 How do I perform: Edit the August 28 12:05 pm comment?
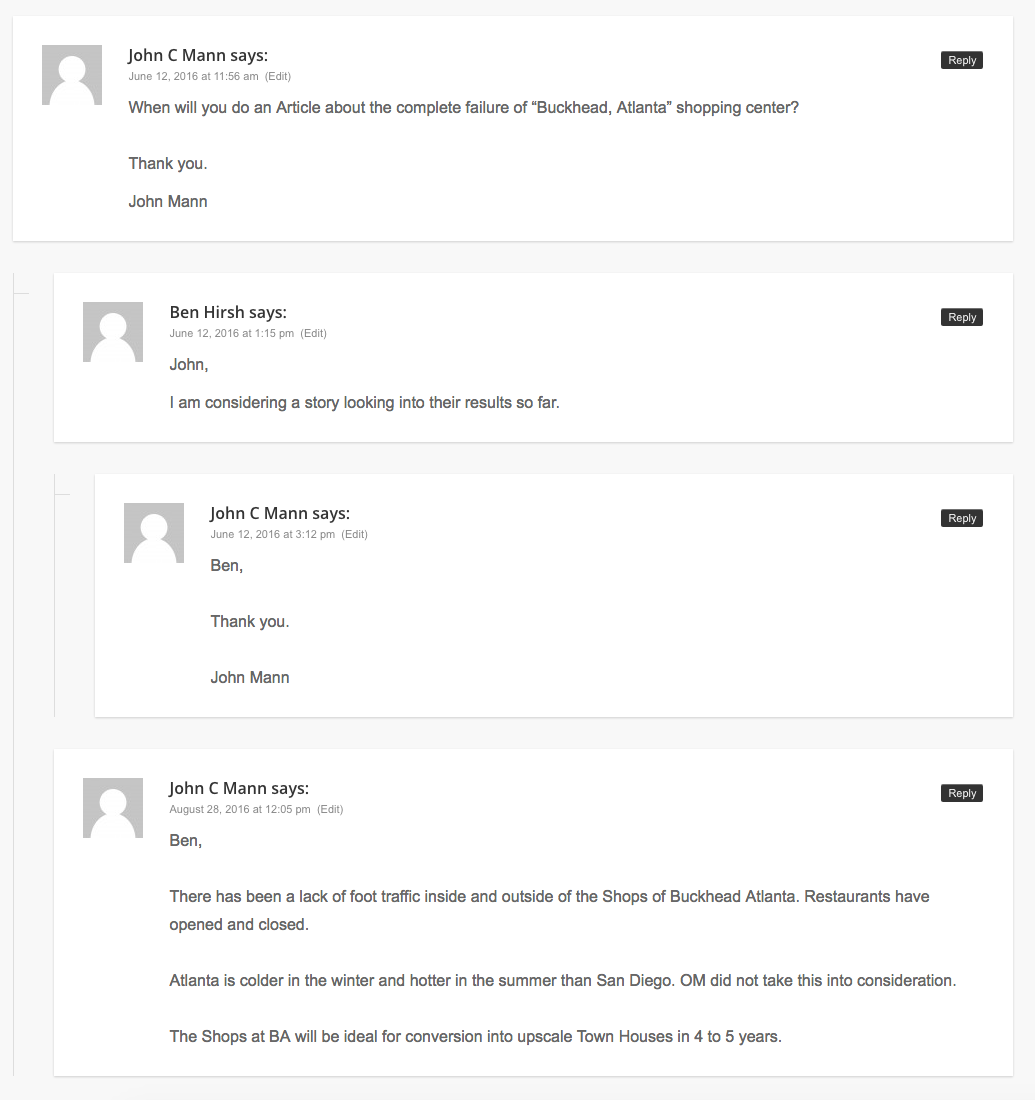(330, 810)
